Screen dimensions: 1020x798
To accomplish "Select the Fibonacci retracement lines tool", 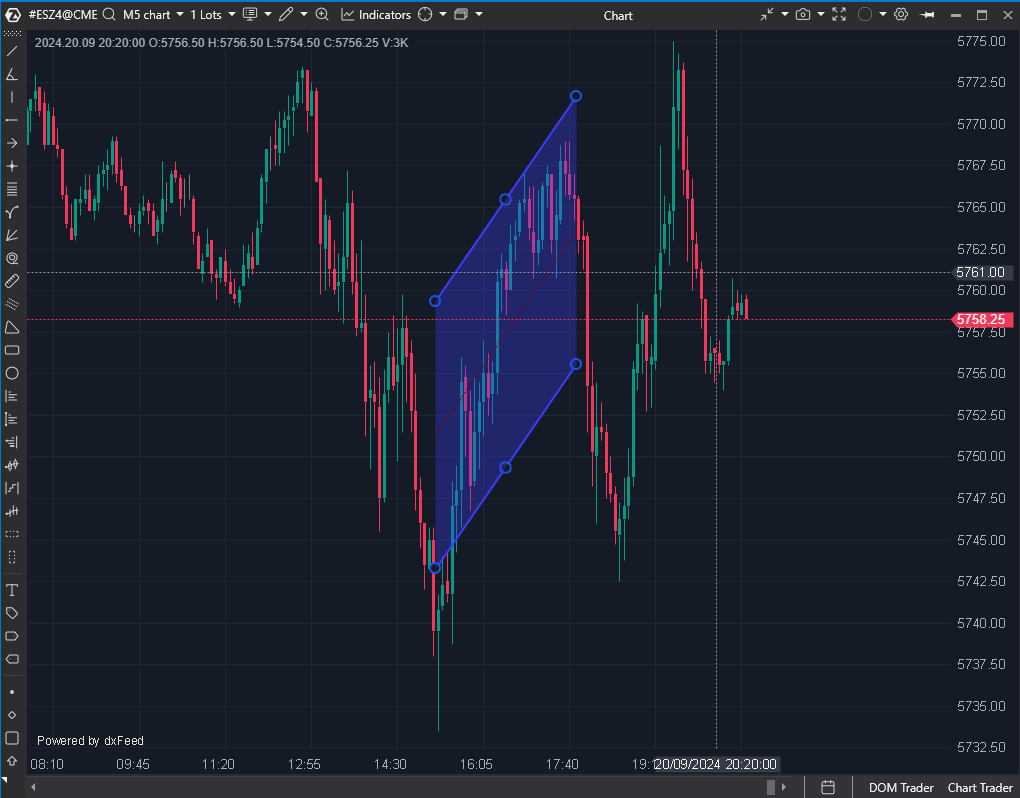I will tap(12, 189).
